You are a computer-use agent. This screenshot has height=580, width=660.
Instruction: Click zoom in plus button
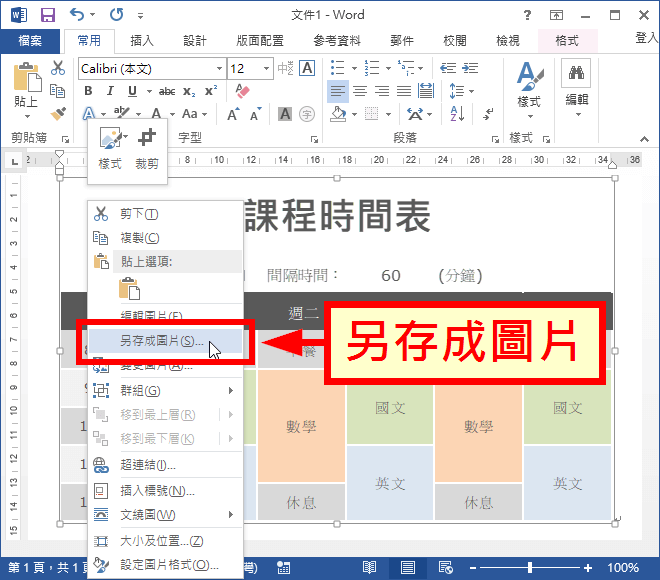[588, 568]
